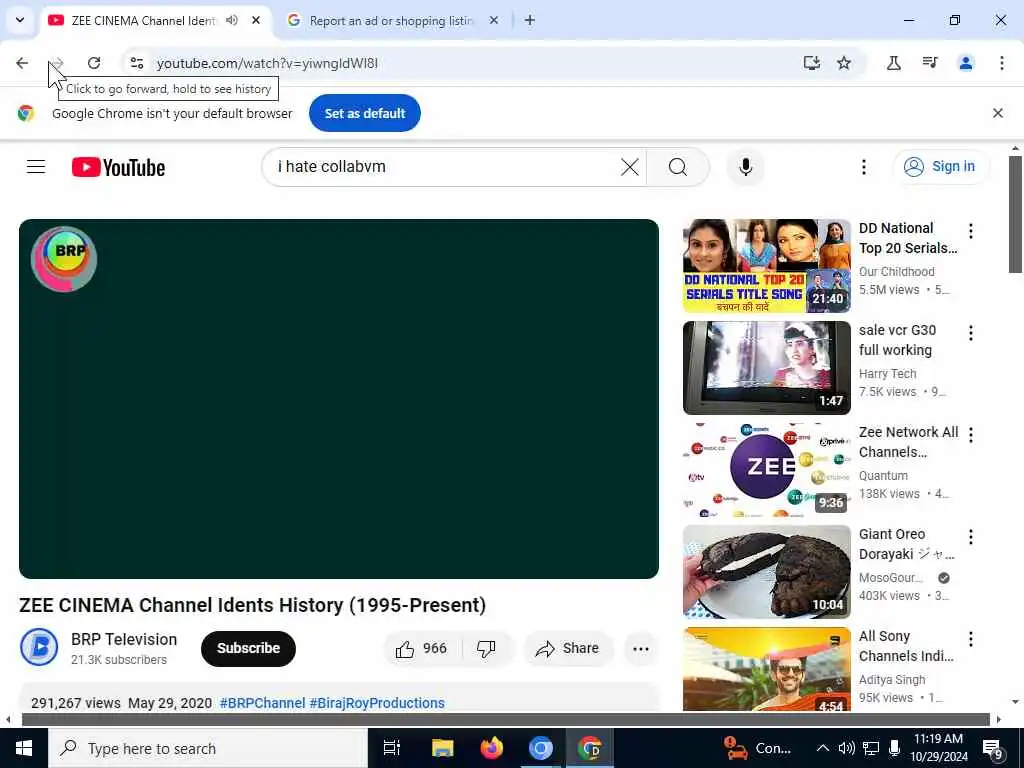This screenshot has height=768, width=1024.
Task: Open Windows Start menu
Action: tap(24, 748)
